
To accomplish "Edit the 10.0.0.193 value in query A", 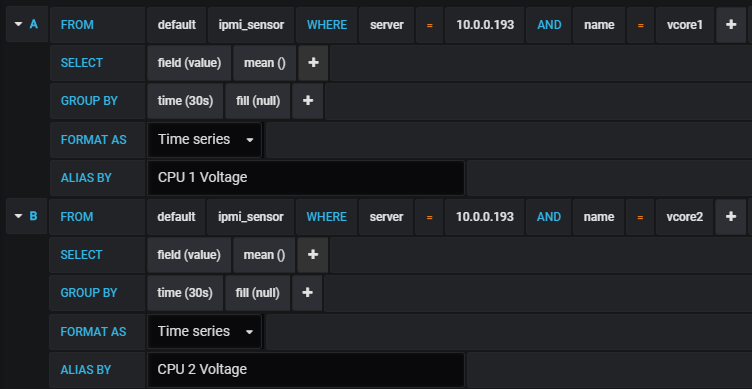I will [x=485, y=24].
